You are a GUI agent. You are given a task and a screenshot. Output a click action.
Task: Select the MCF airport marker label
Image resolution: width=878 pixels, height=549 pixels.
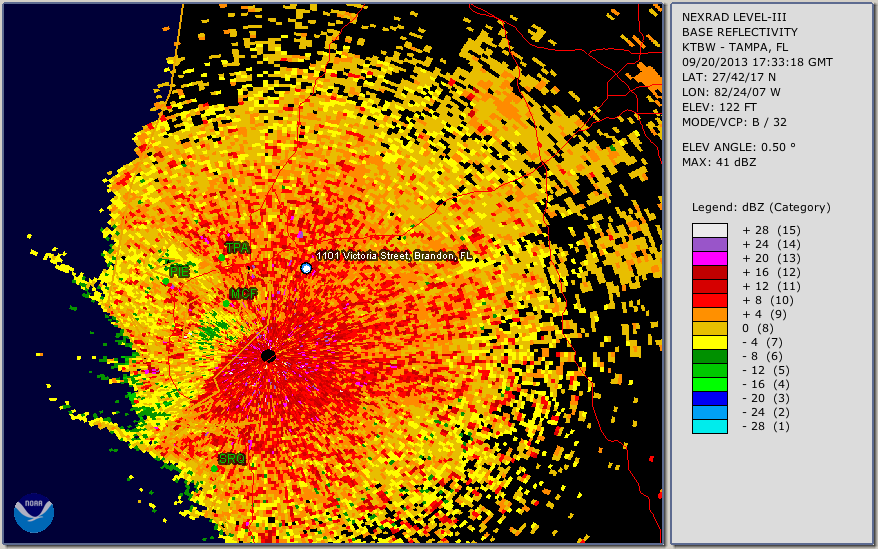point(244,294)
